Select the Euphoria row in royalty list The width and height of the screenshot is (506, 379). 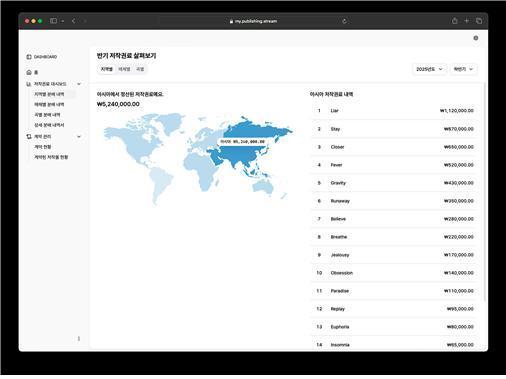click(394, 327)
